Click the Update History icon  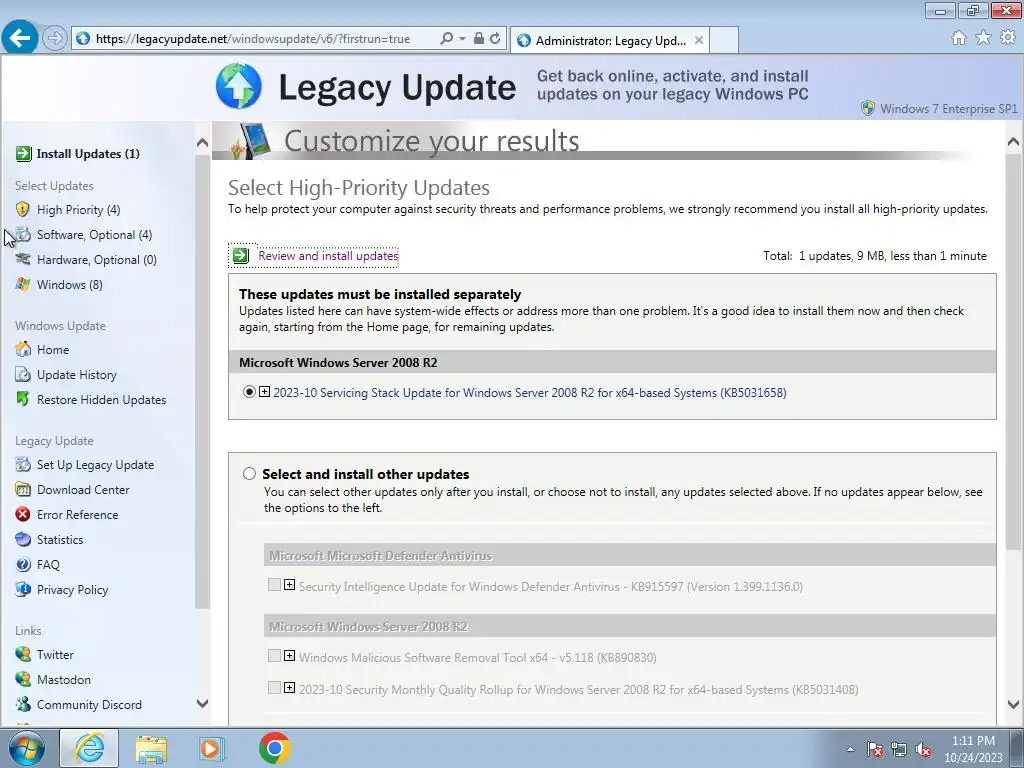23,374
